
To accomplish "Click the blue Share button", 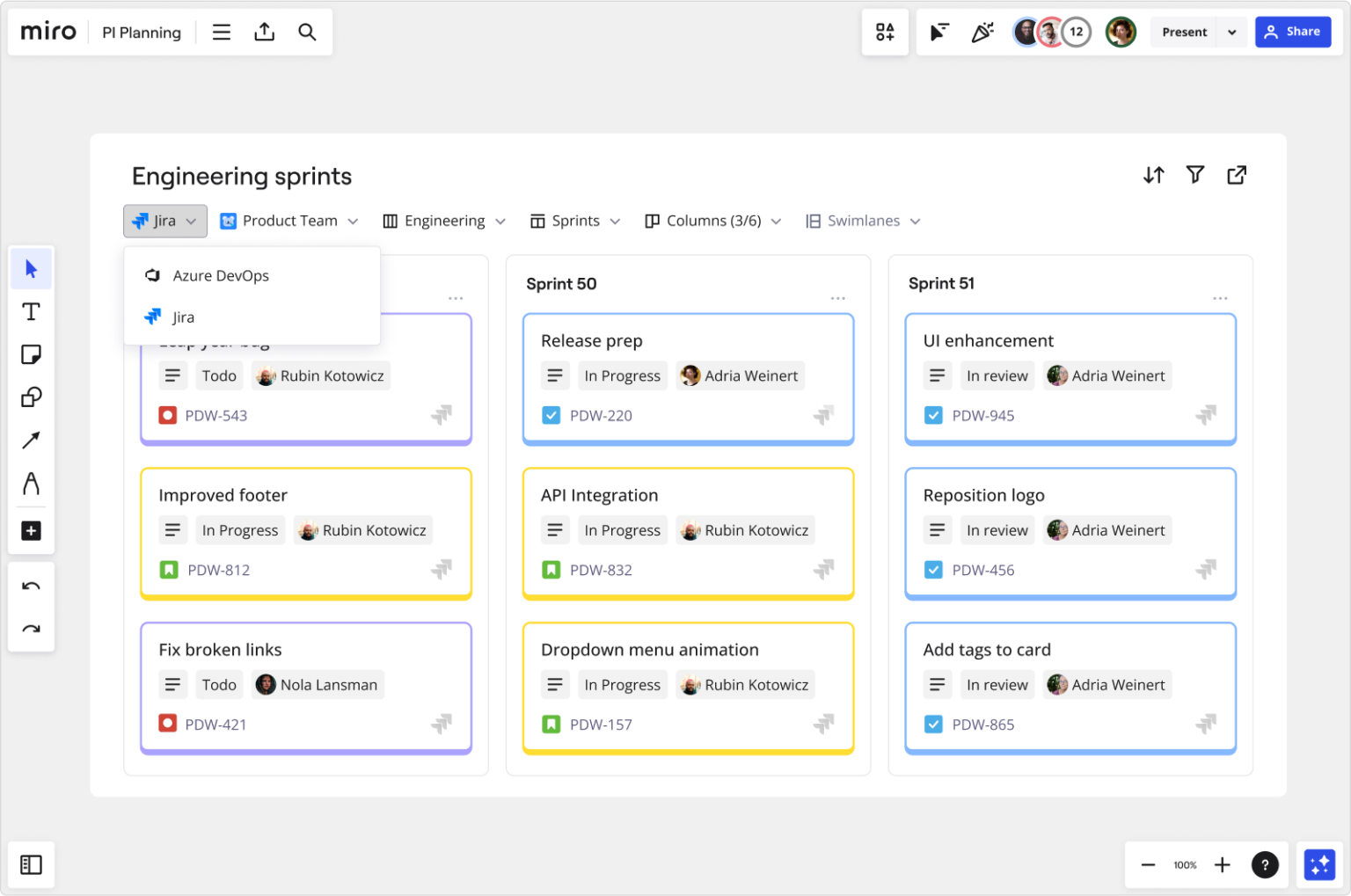I will pos(1293,32).
